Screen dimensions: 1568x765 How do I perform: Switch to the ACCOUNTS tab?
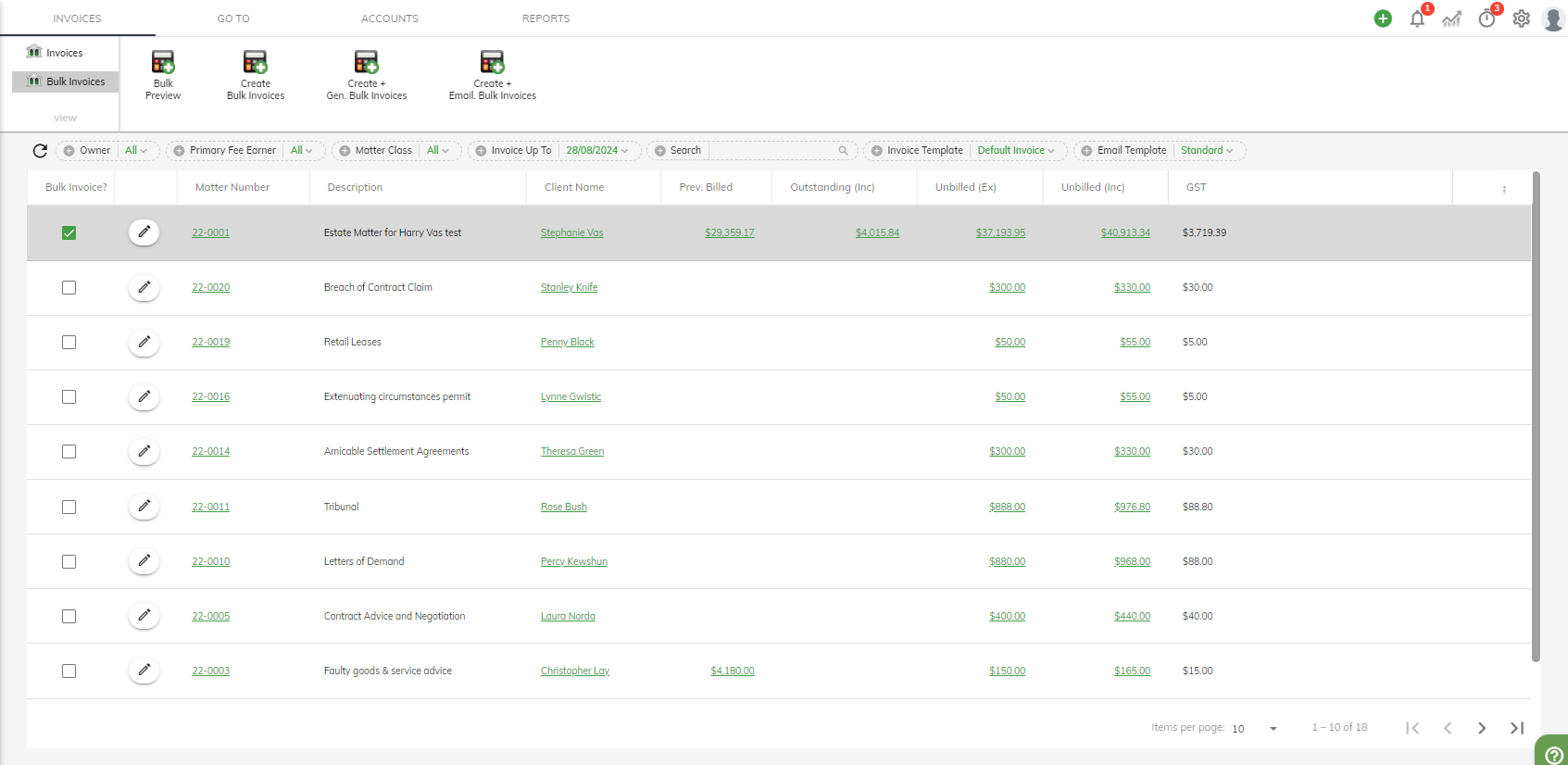[390, 19]
